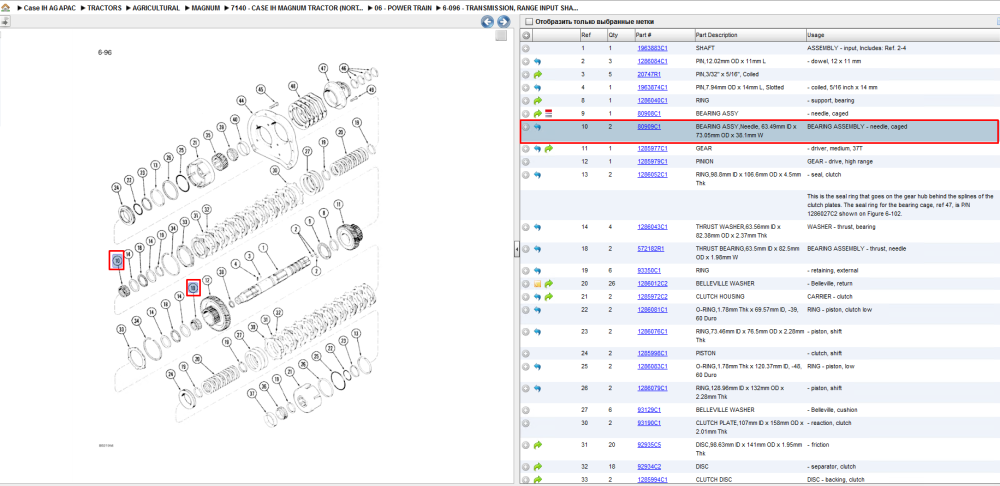Click blue arrow on RING ref 19 row
The image size is (1000, 486).
[538, 270]
